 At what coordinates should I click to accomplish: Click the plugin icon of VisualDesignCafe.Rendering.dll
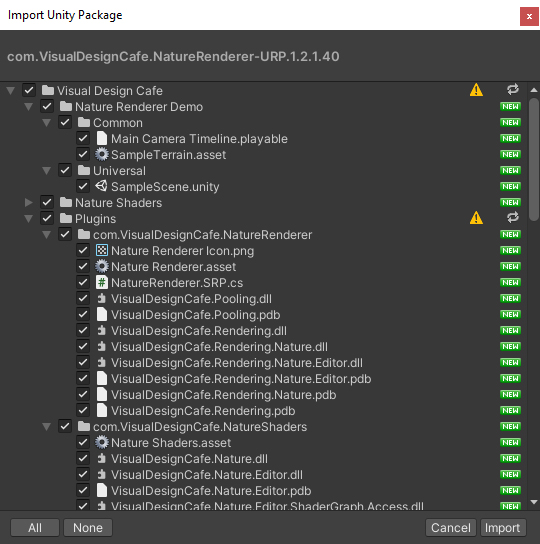click(101, 330)
